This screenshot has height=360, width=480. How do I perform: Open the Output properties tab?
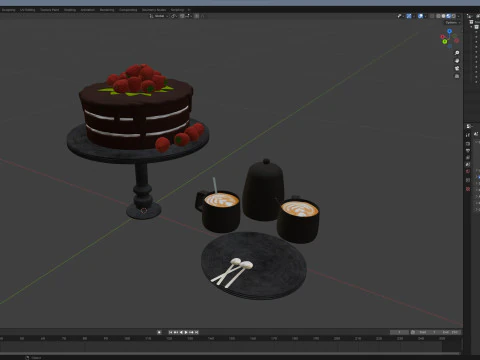click(468, 151)
